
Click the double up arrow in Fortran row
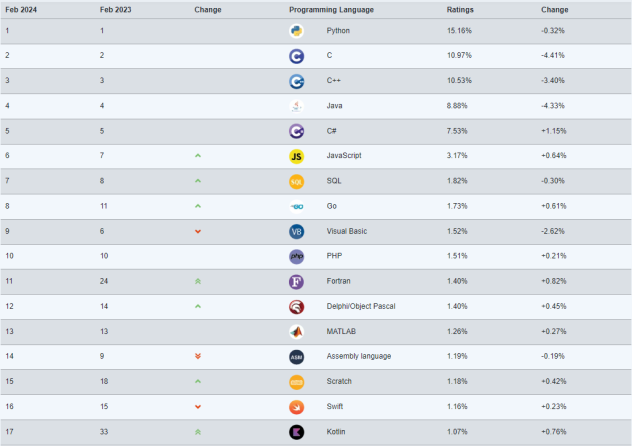click(198, 281)
